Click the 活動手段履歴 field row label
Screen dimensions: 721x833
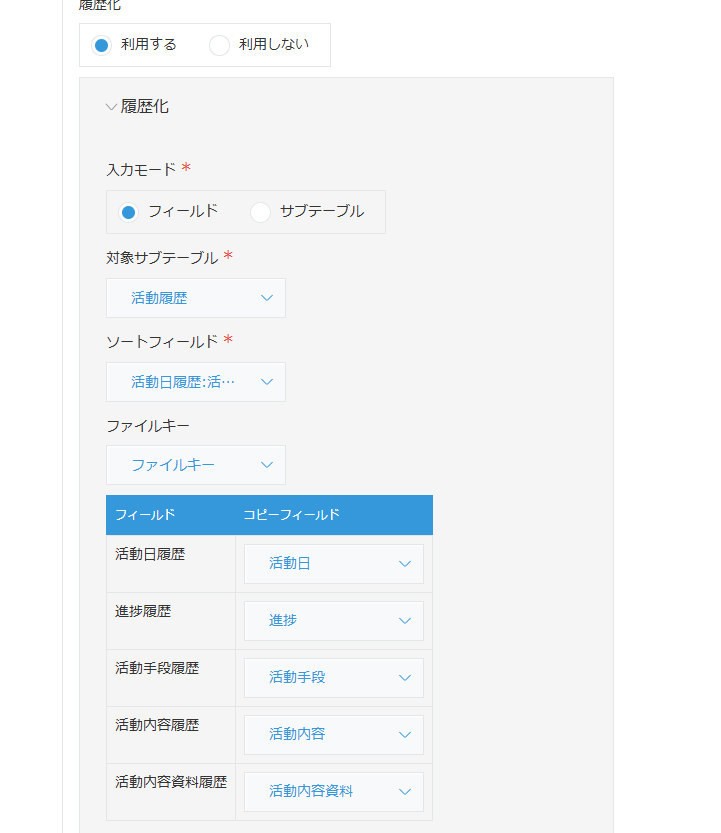(x=157, y=668)
